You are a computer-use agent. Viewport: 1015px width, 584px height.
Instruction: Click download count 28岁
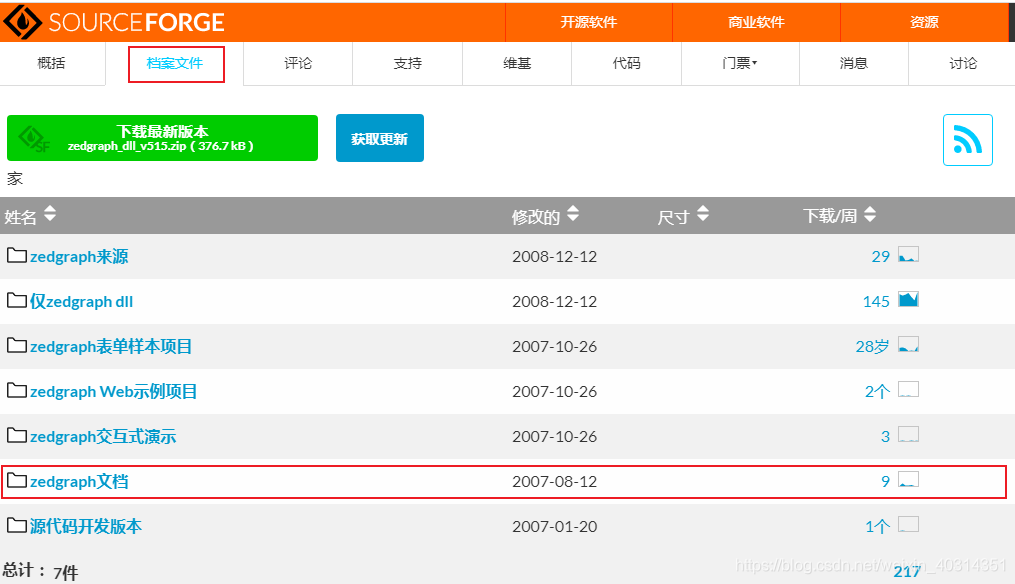873,346
